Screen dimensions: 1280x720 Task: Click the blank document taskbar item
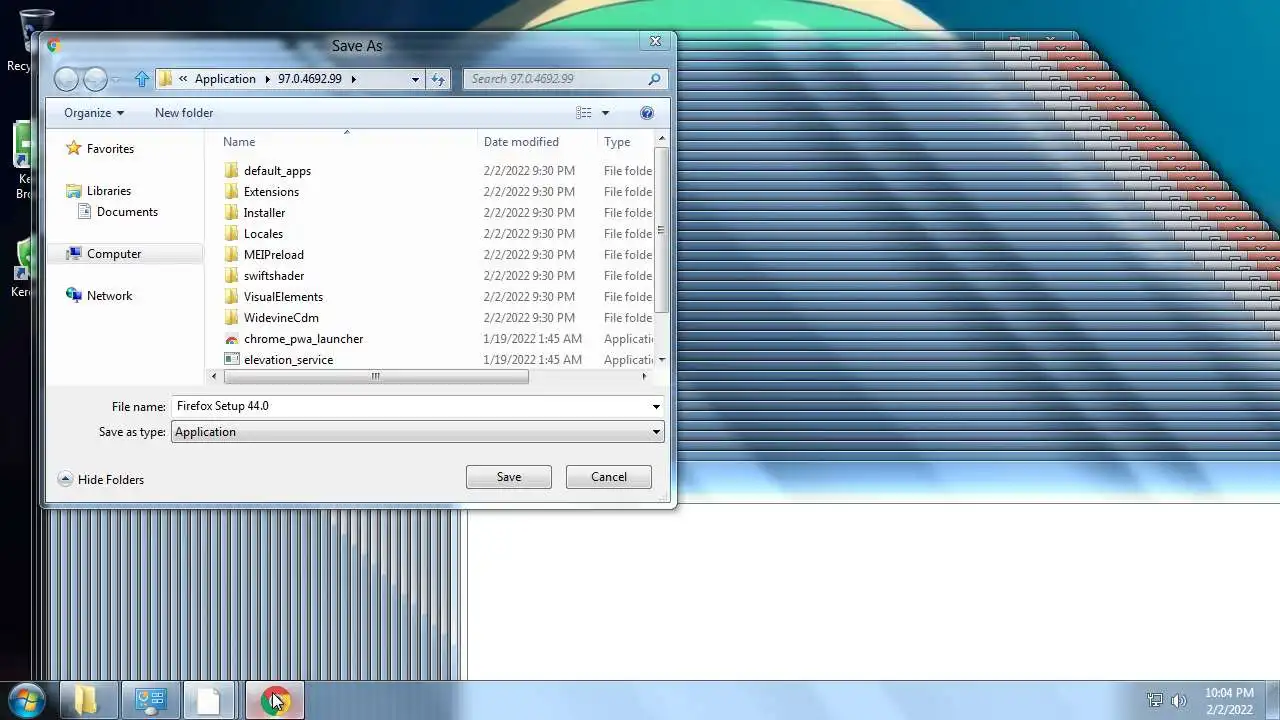(x=208, y=700)
